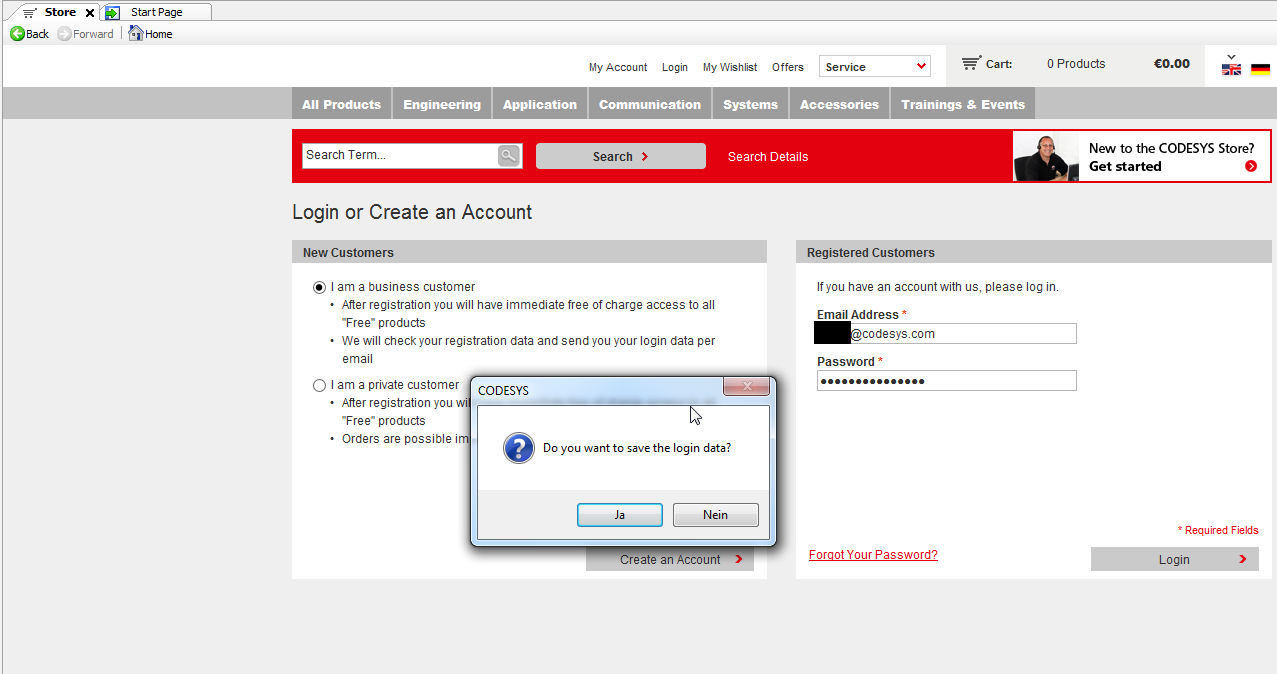The image size is (1277, 674).
Task: Click the red Get started arrow icon
Action: 1251,166
